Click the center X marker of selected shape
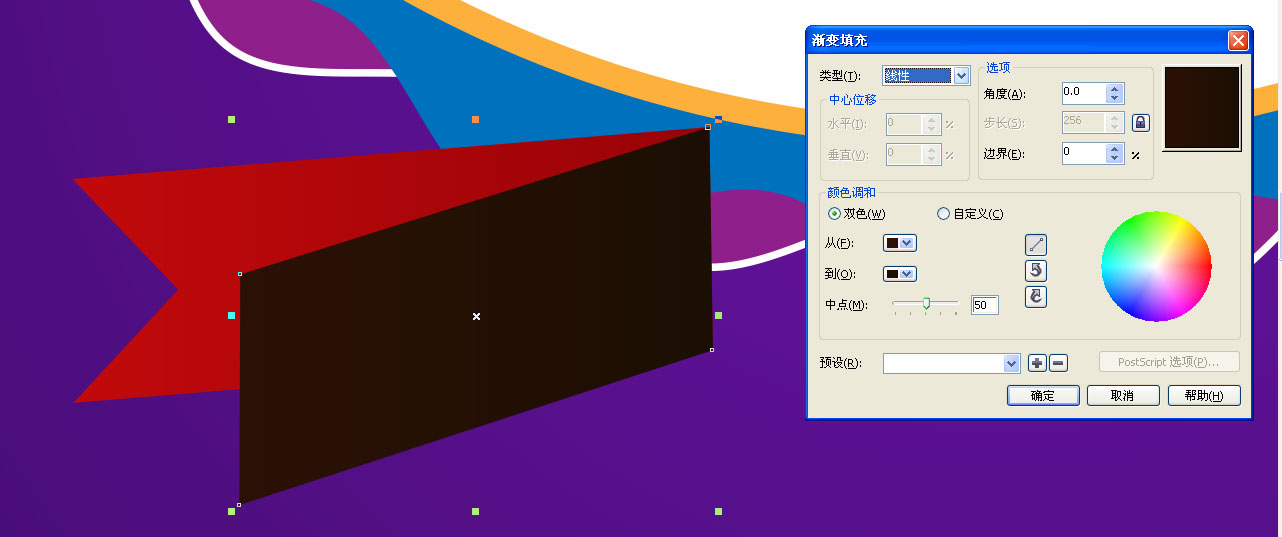The width and height of the screenshot is (1282, 537). tap(476, 316)
